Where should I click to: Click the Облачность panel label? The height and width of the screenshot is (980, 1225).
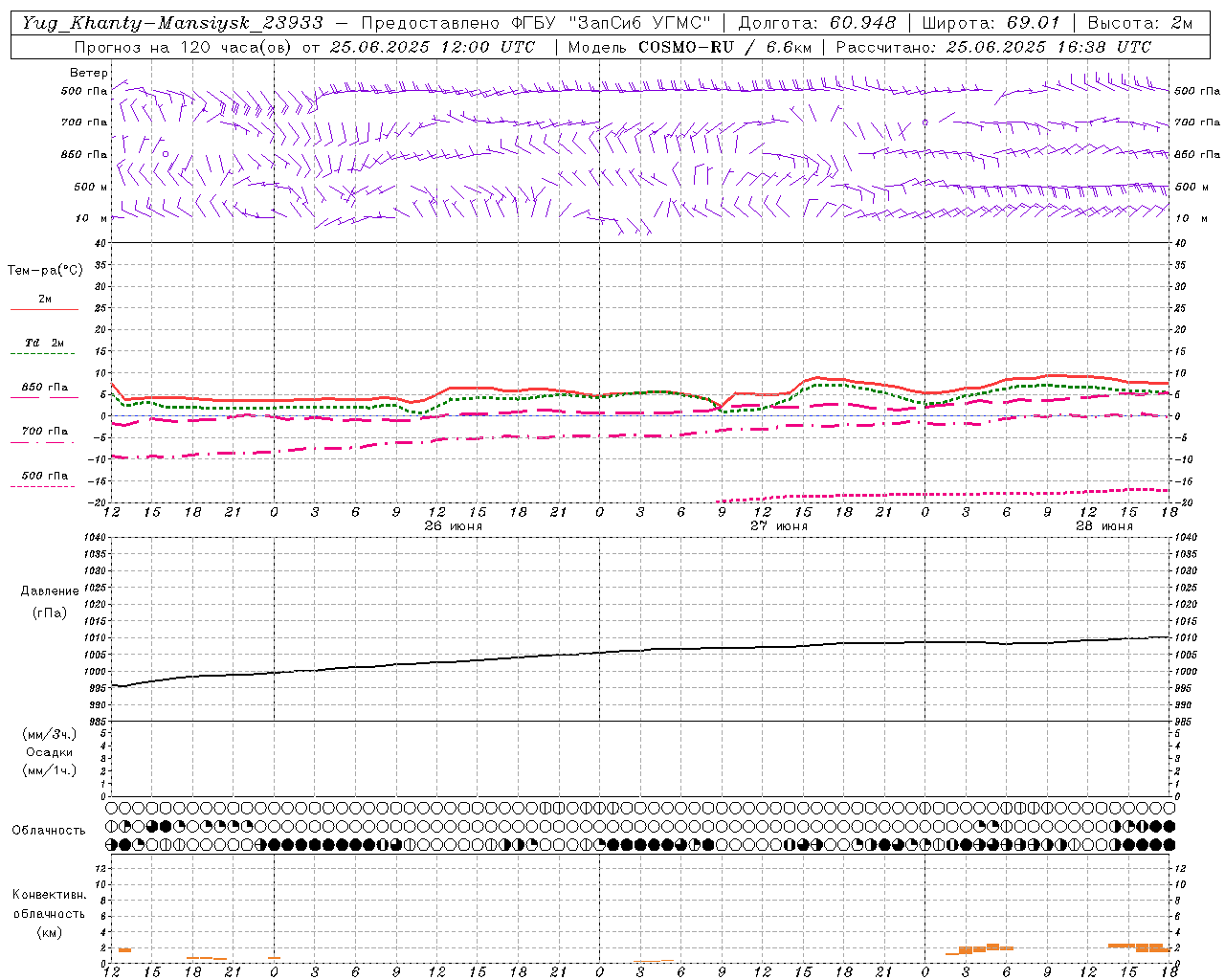(49, 831)
